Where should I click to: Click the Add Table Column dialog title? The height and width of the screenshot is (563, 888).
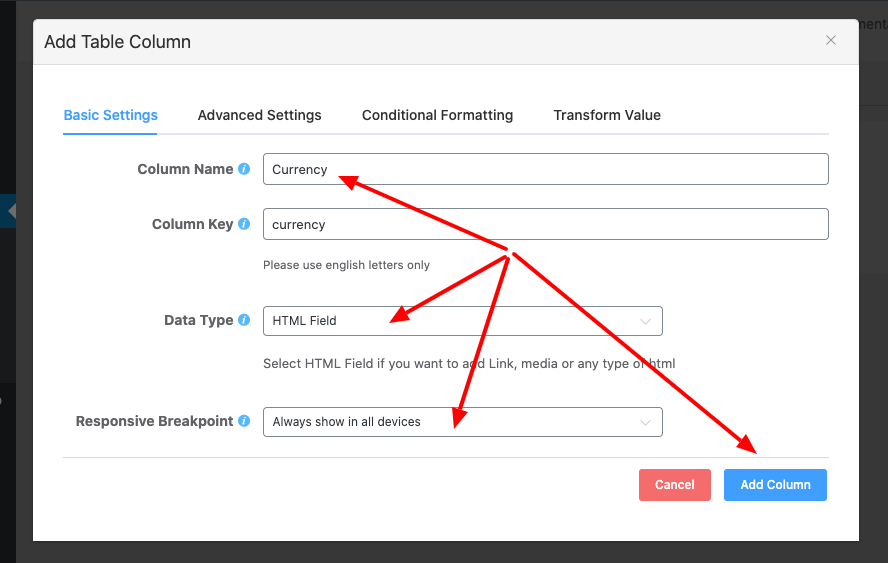click(117, 42)
